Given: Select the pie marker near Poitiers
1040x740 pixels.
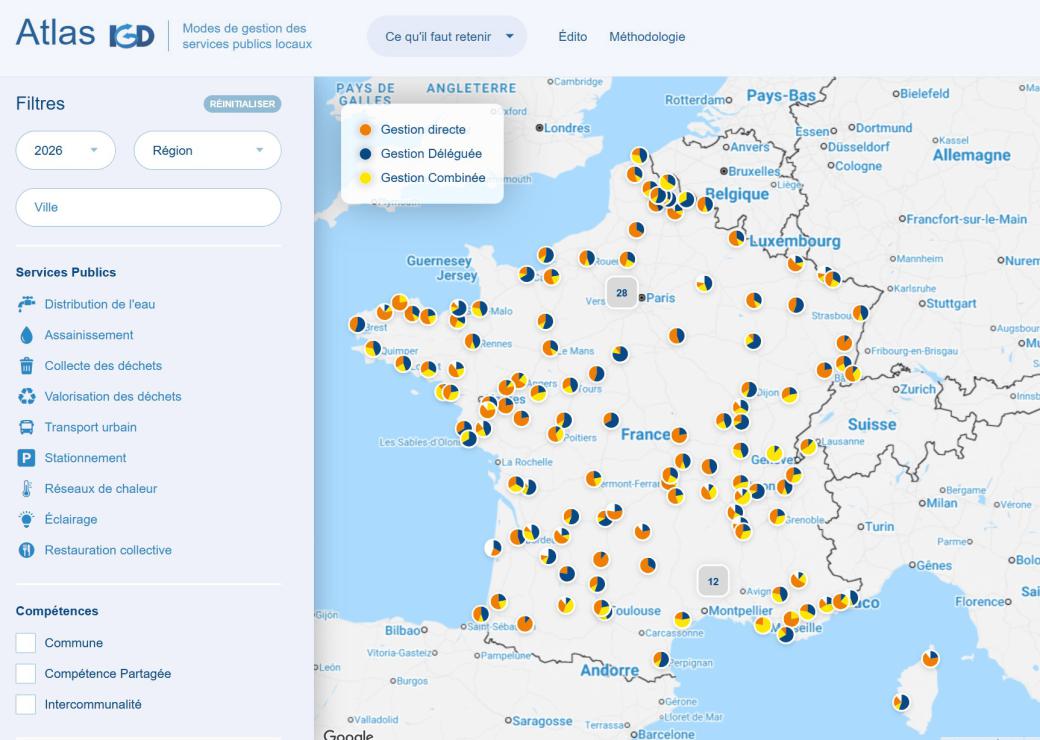Looking at the screenshot, I should (556, 434).
